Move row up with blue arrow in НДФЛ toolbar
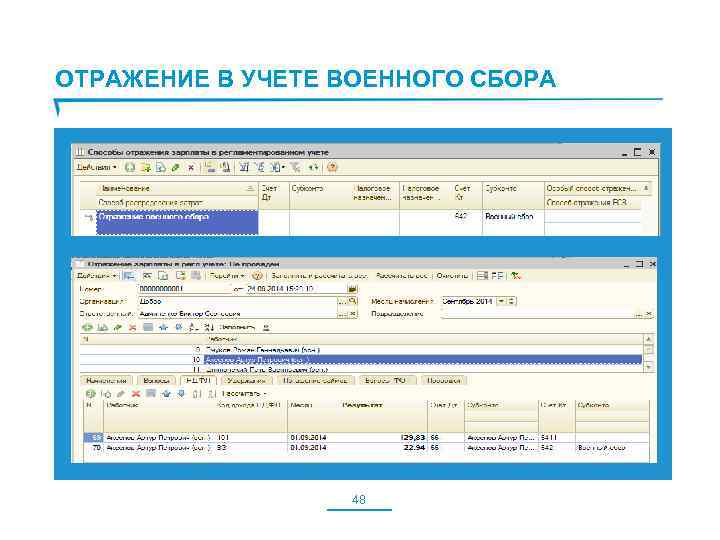720x540 pixels. (x=166, y=394)
